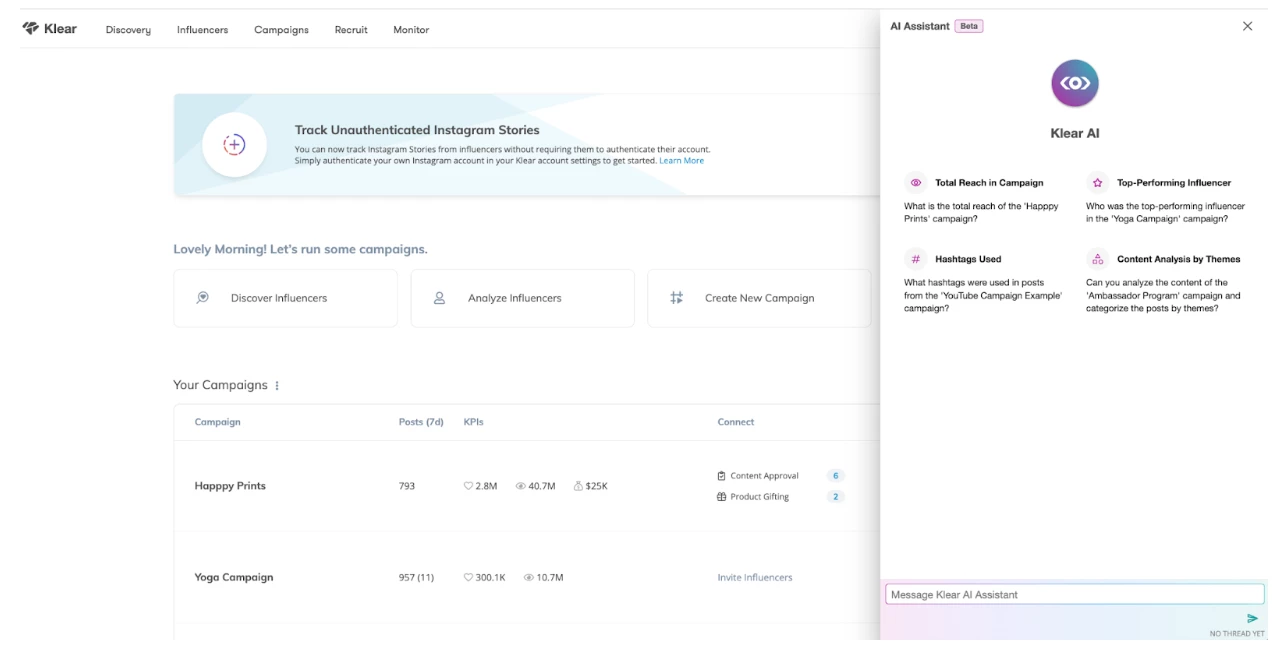The image size is (1282, 652).
Task: Click the Analyze Influencers person icon
Action: click(439, 297)
